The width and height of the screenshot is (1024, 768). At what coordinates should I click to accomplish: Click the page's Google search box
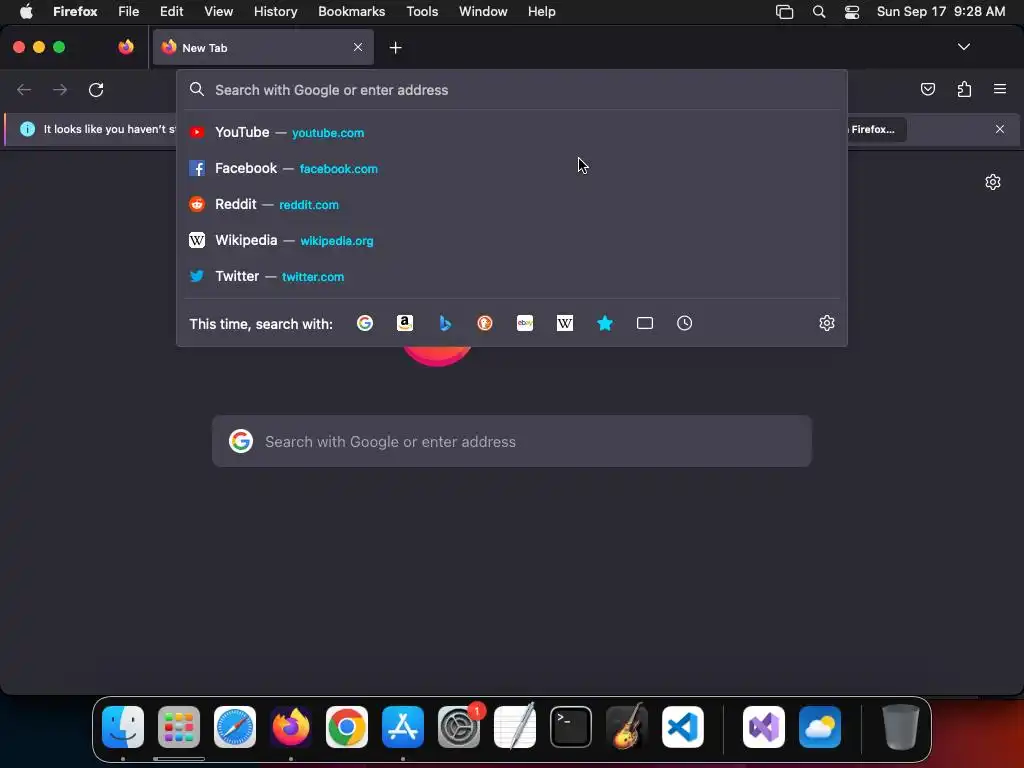(512, 441)
